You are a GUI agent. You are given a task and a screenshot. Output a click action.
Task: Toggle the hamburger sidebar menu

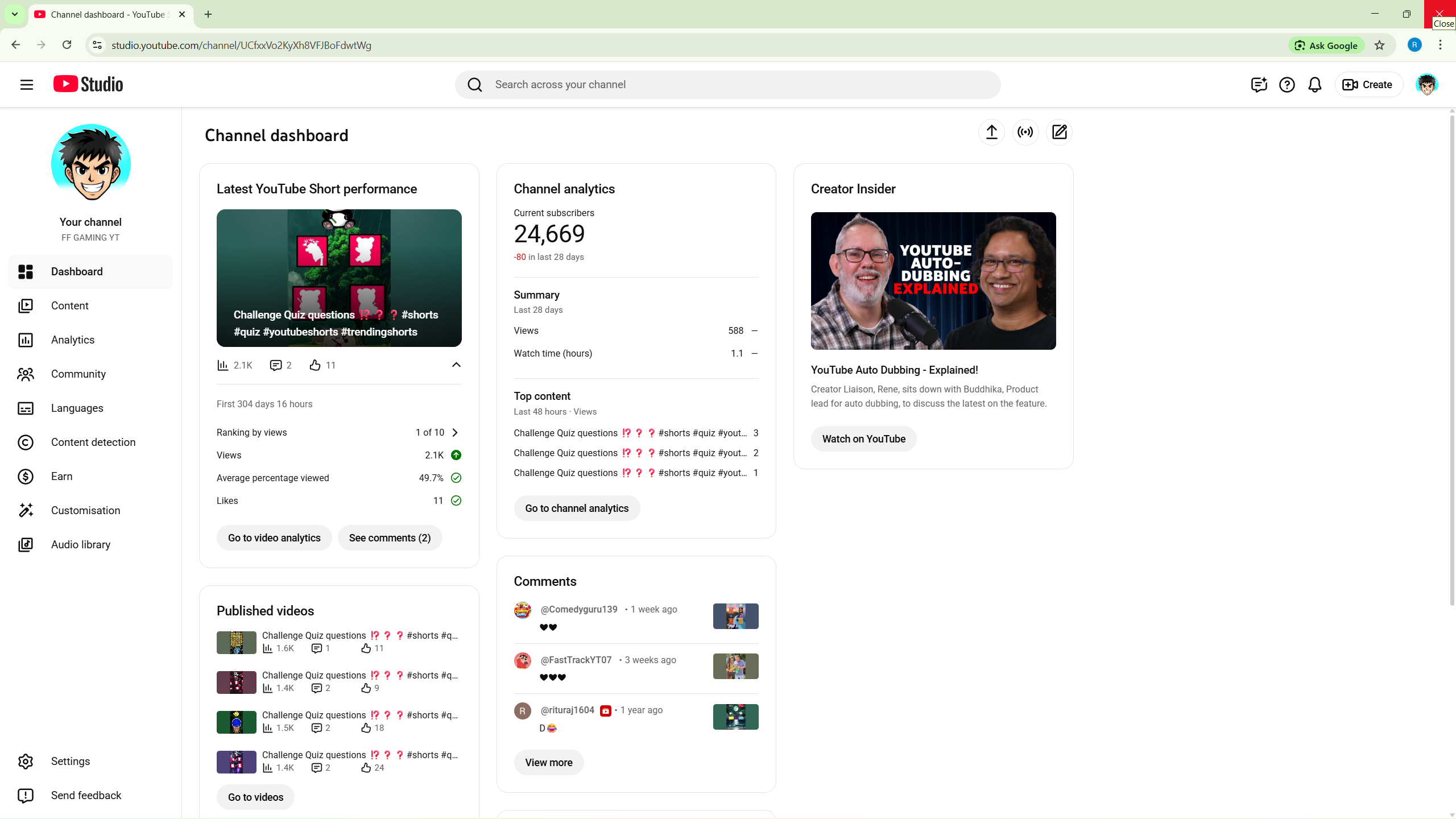click(x=26, y=85)
